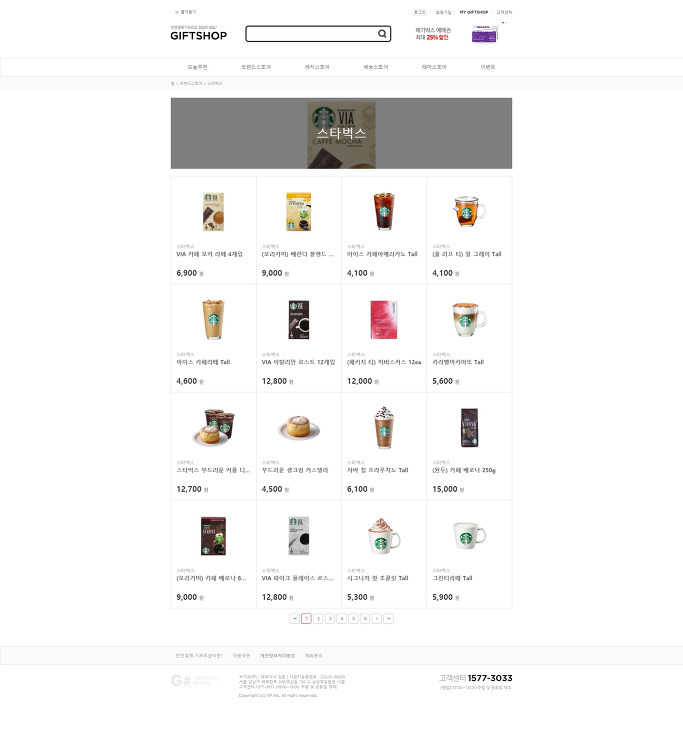Go to next page arrow in pagination
Viewport: 683px width, 743px height.
pos(377,618)
